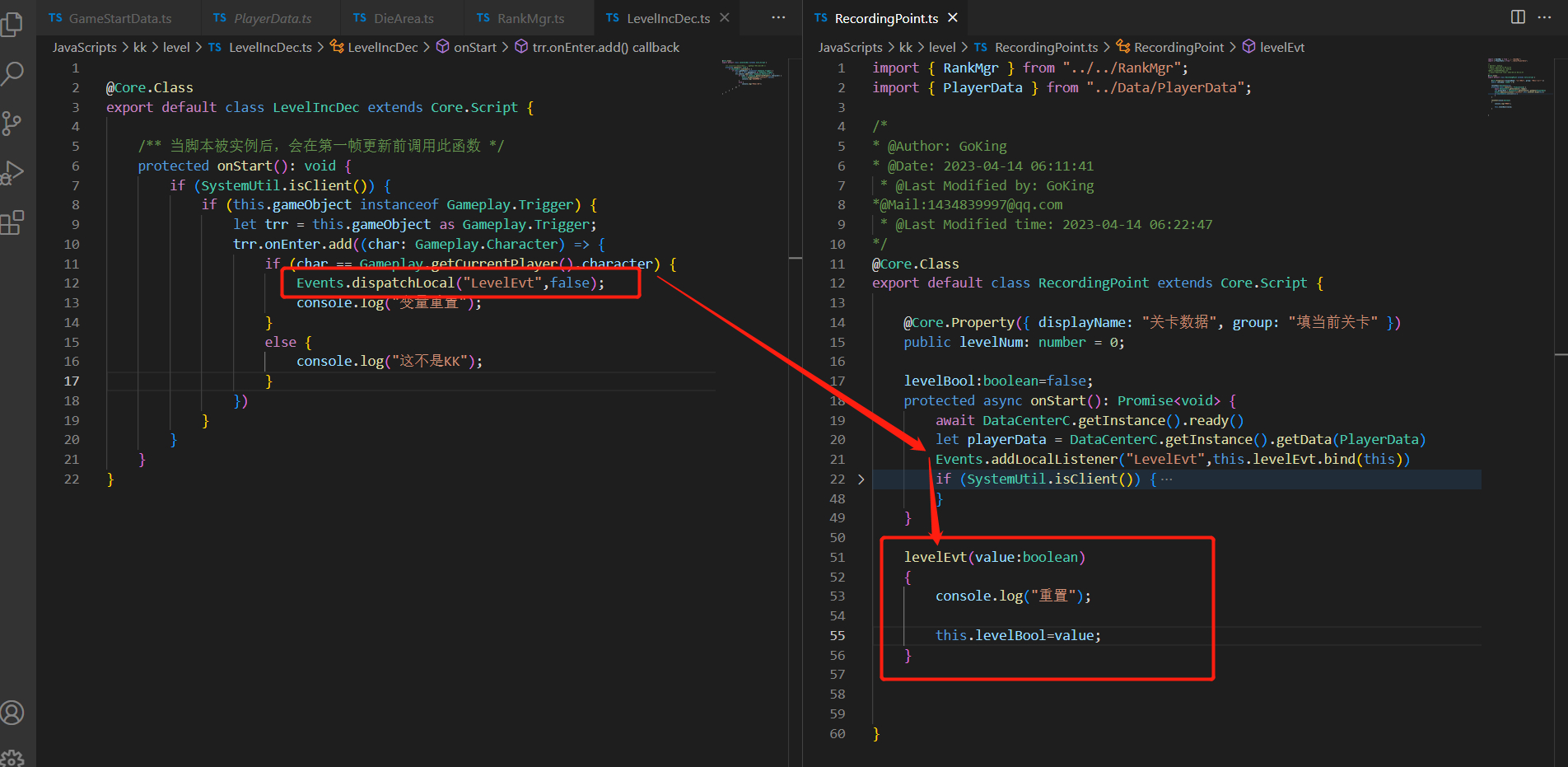Screen dimensions: 1568x767
Task: Click @Core.Property decorator line
Action: [x=1152, y=323]
